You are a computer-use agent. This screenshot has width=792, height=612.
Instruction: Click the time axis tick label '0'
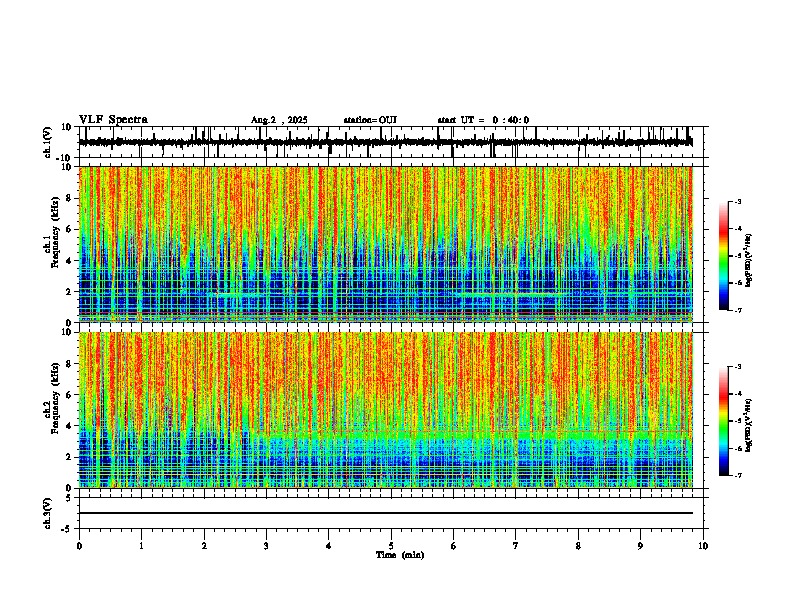(x=79, y=546)
